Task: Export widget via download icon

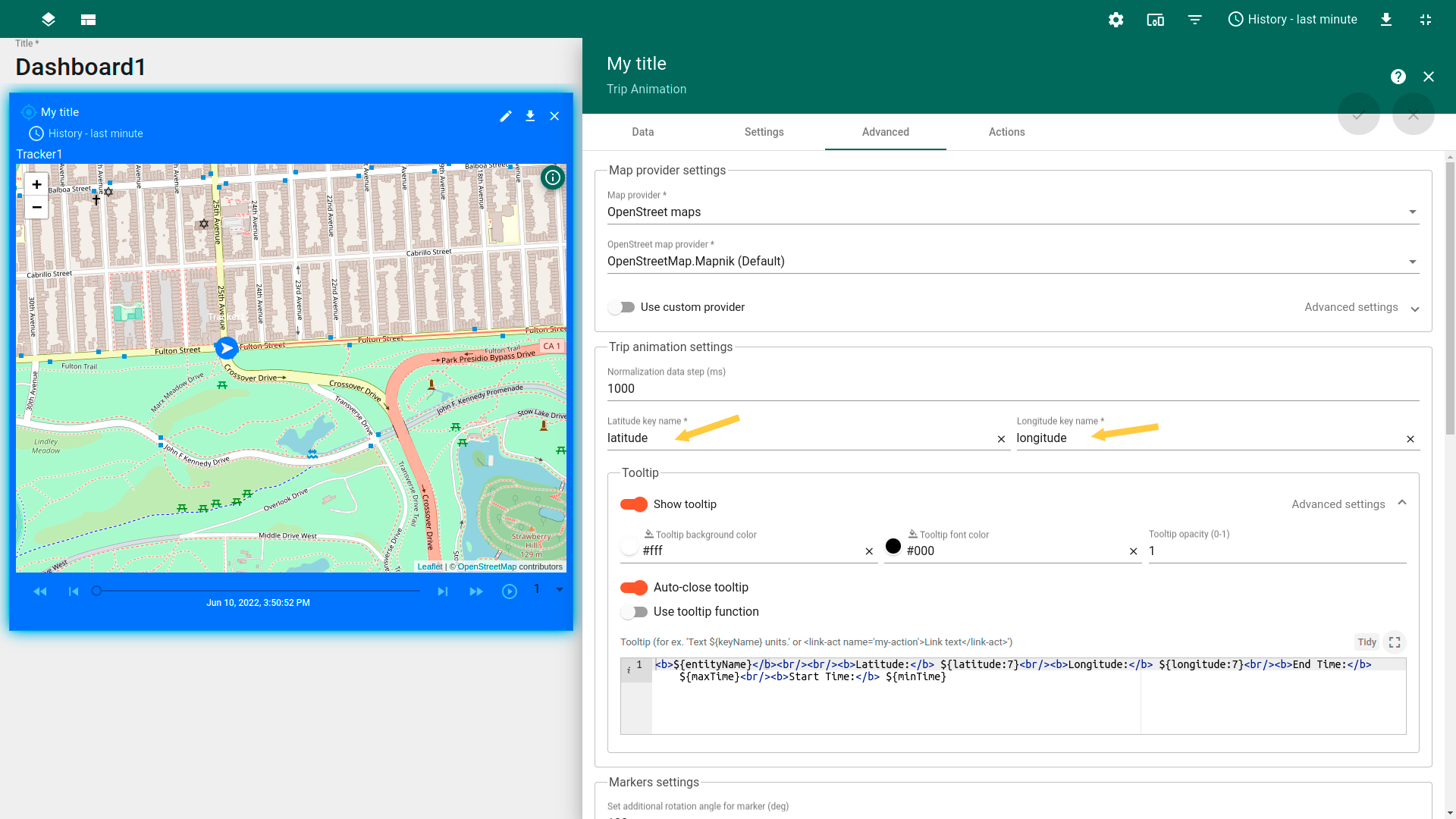Action: [x=530, y=116]
